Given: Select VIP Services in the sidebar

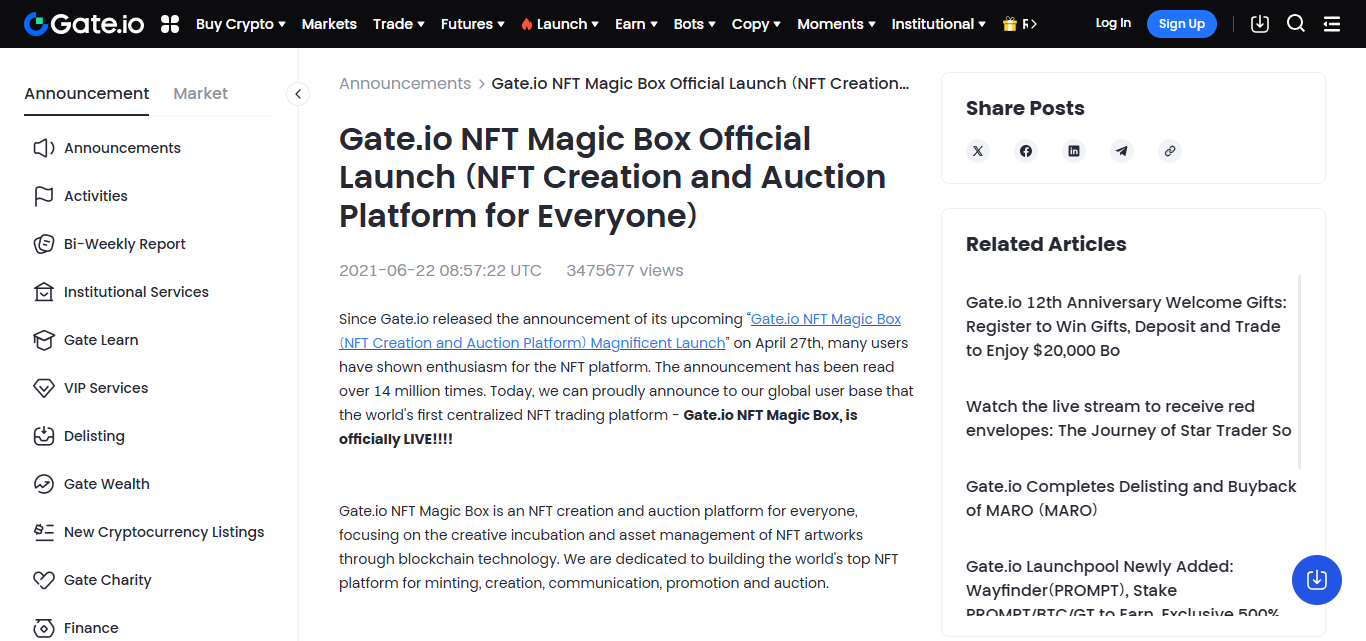Looking at the screenshot, I should (x=106, y=388).
